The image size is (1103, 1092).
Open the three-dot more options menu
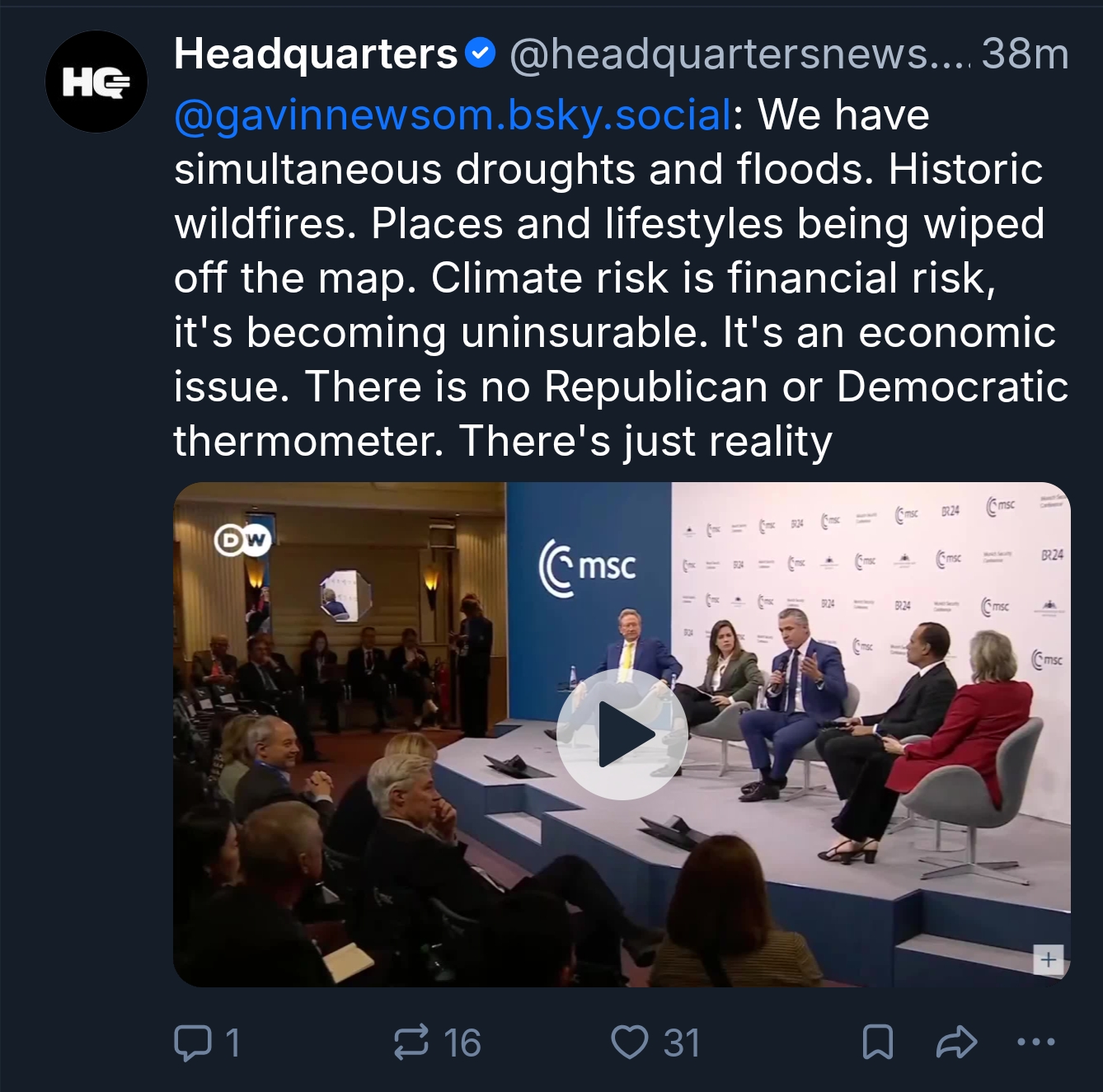[x=1035, y=1043]
